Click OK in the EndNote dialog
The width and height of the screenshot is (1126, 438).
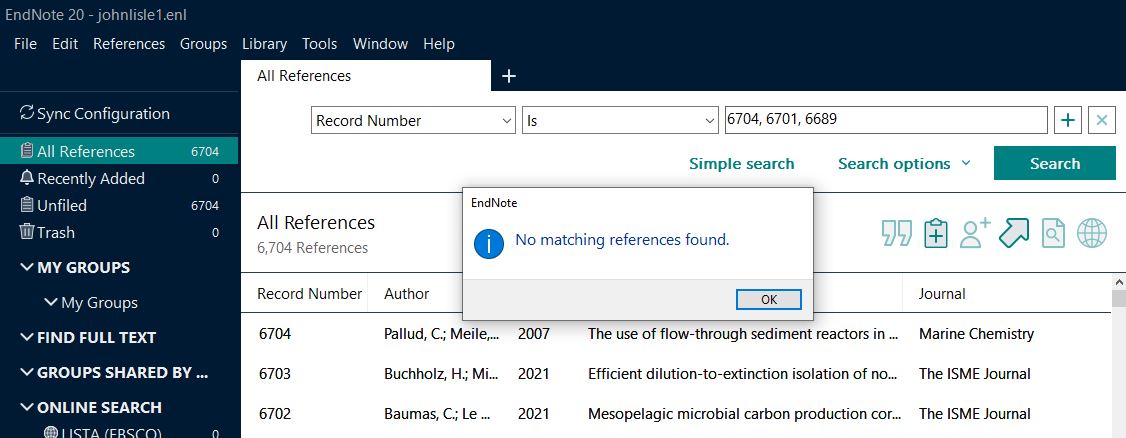click(768, 299)
